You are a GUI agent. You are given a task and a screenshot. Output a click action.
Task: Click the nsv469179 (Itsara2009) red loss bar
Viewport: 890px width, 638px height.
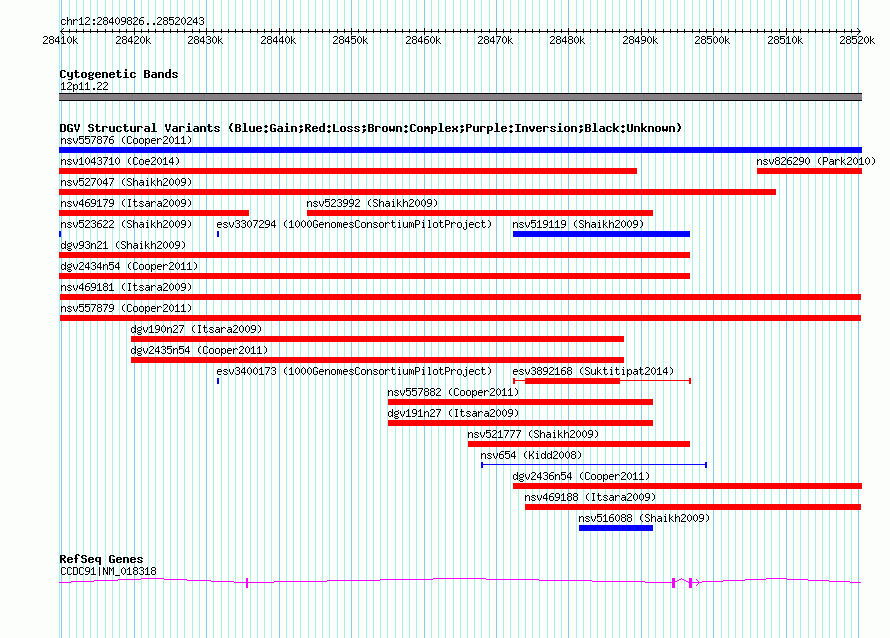(x=154, y=213)
